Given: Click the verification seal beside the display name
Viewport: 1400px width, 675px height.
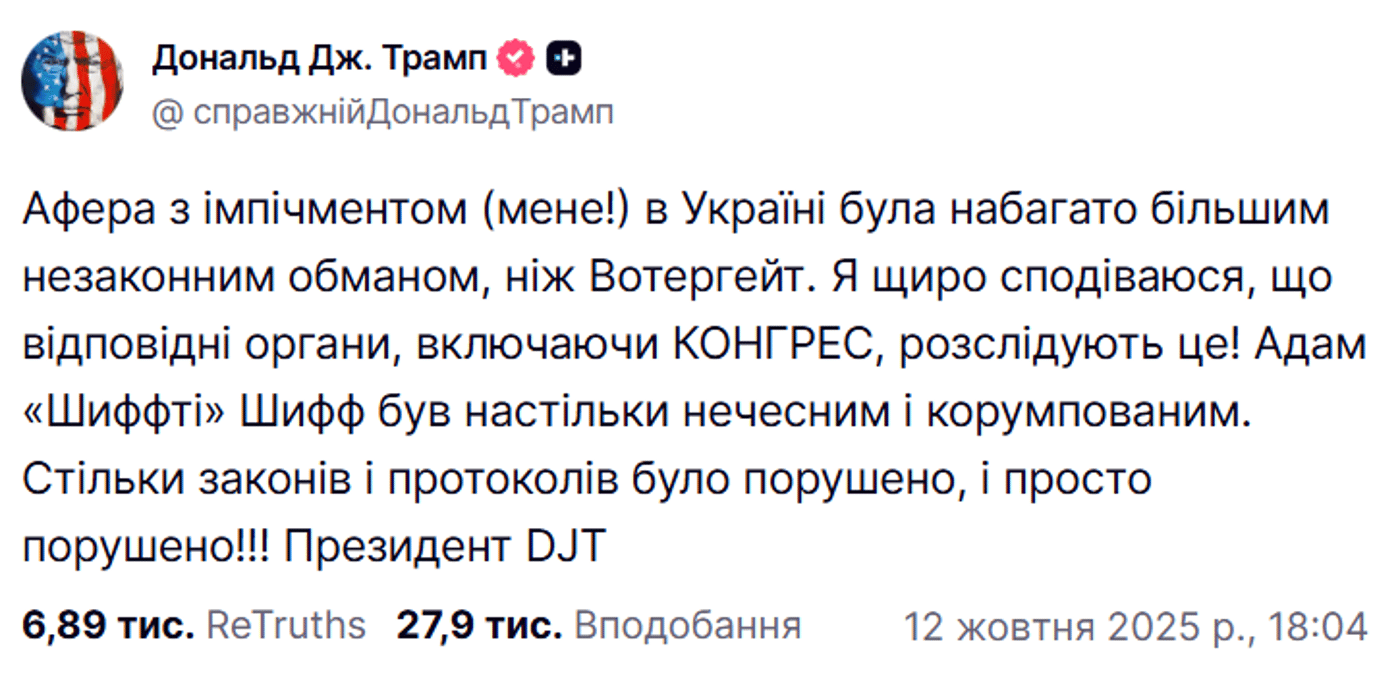Looking at the screenshot, I should click(514, 56).
